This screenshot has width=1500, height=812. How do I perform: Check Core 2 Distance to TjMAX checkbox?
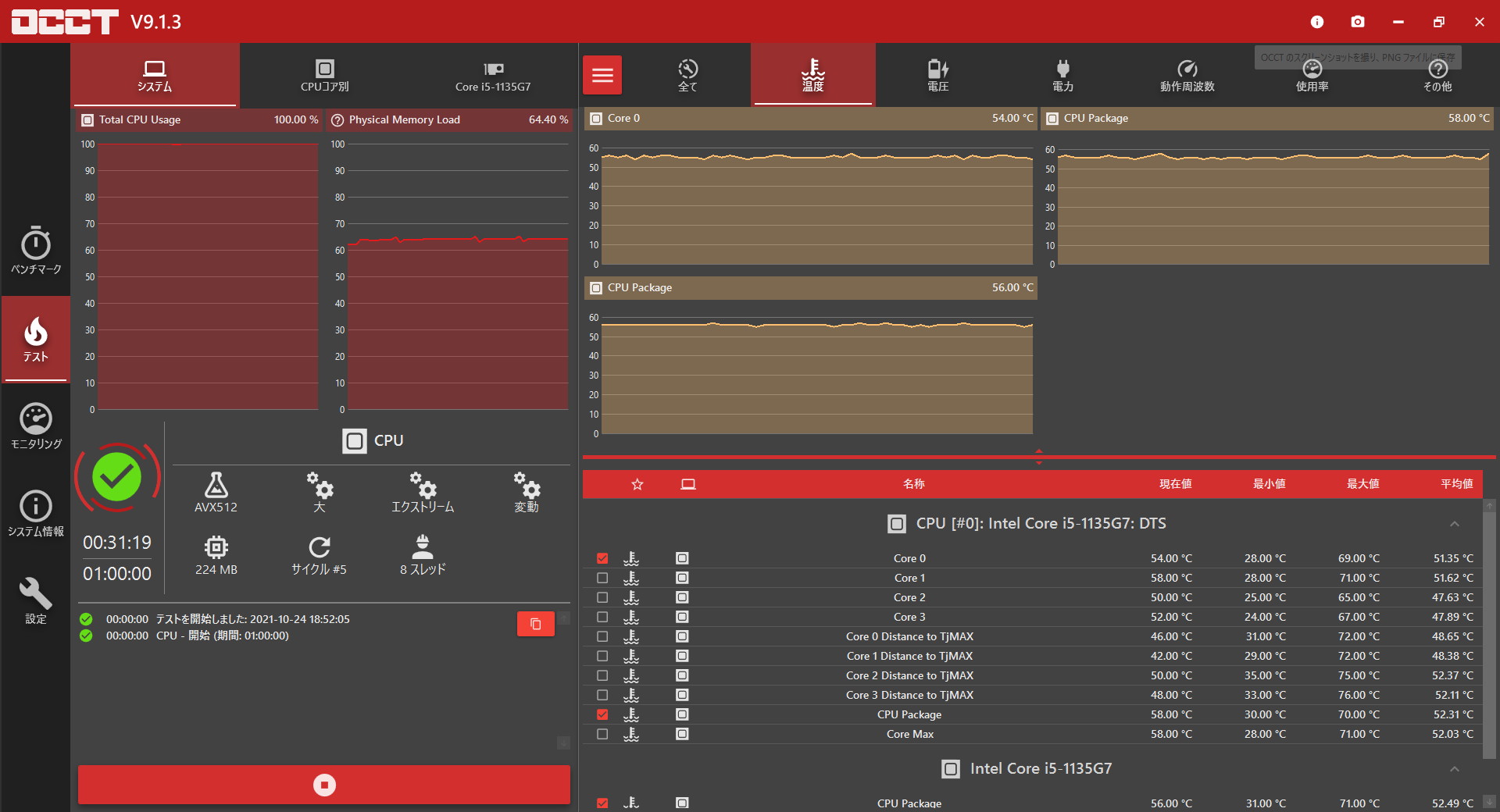(602, 675)
